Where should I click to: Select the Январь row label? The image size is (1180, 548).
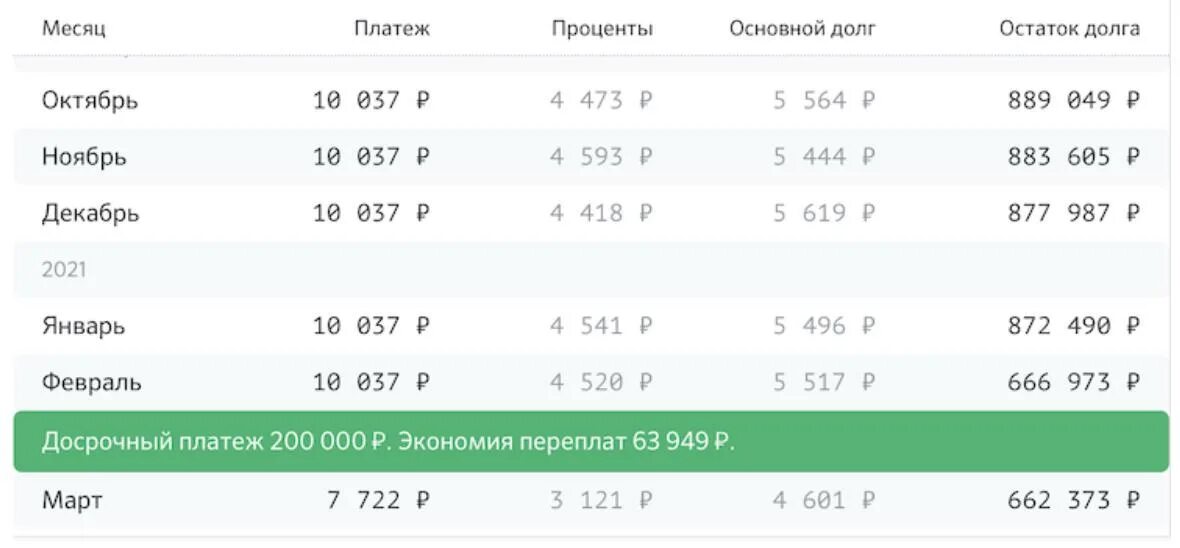tap(83, 326)
